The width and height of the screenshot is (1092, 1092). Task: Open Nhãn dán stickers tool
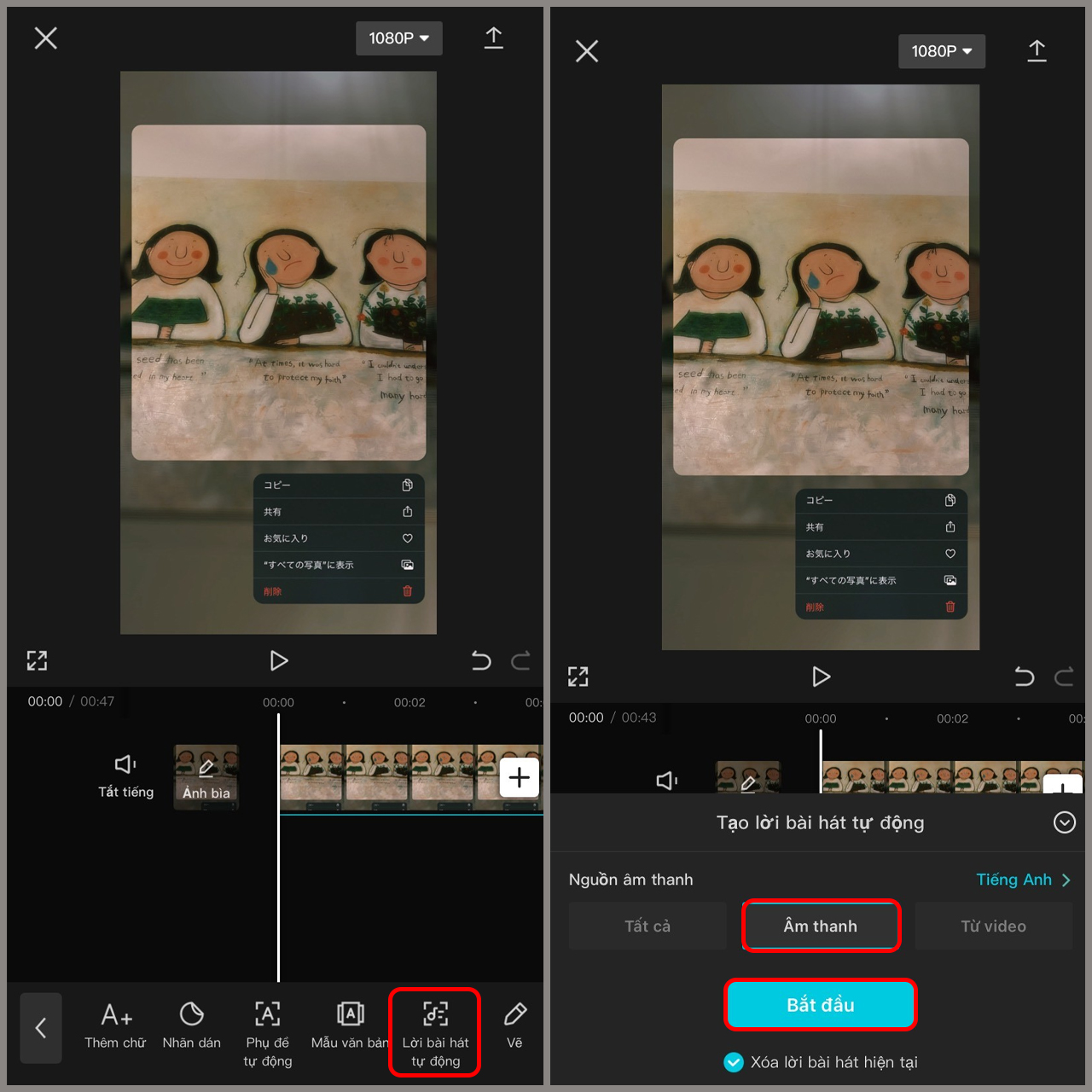click(x=191, y=1026)
